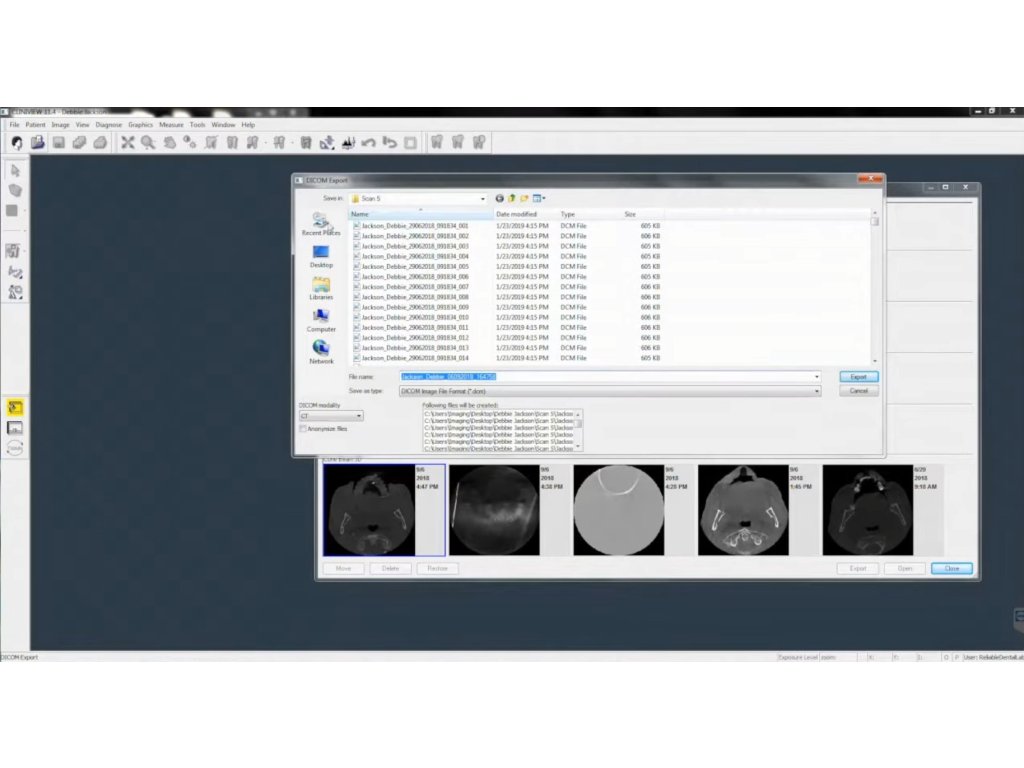Sort by the Size column header
The image size is (1024, 768).
click(x=643, y=214)
